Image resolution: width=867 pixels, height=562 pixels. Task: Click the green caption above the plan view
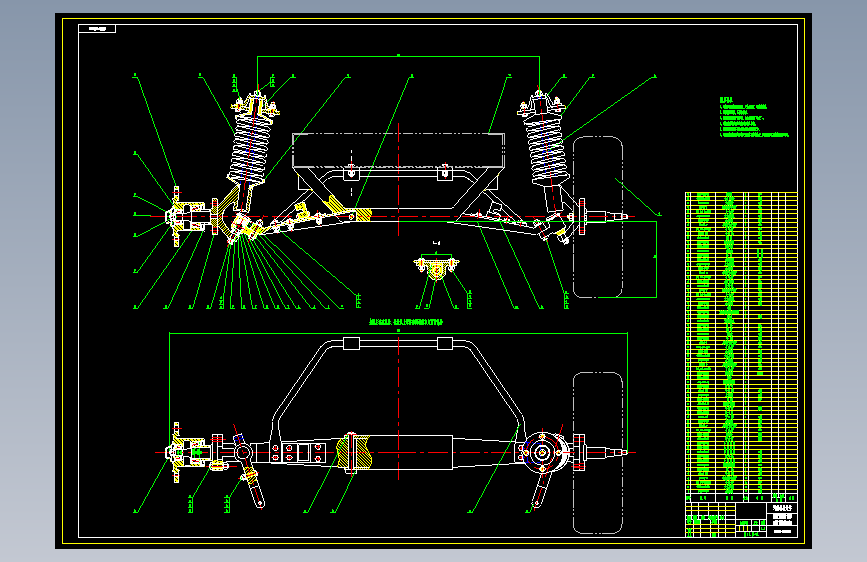pos(406,321)
